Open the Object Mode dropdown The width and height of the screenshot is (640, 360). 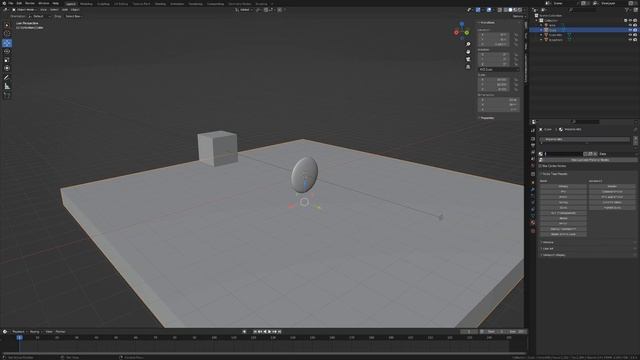[24, 10]
